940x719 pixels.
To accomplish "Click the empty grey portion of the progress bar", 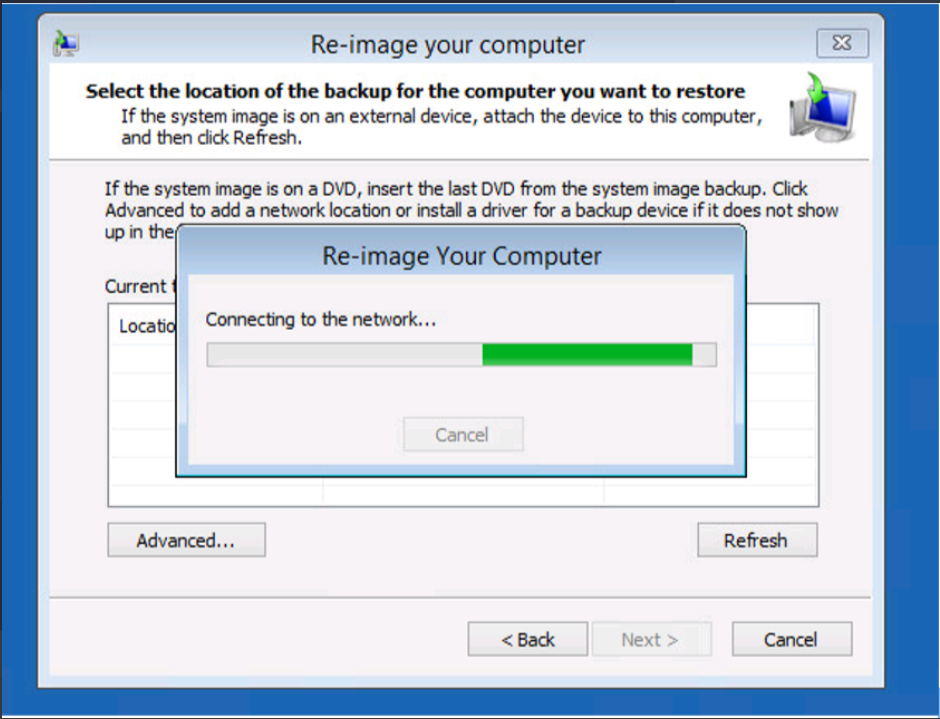I will pyautogui.click(x=345, y=354).
